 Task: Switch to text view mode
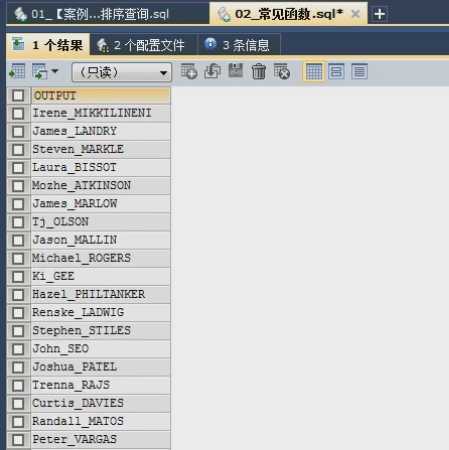point(359,71)
